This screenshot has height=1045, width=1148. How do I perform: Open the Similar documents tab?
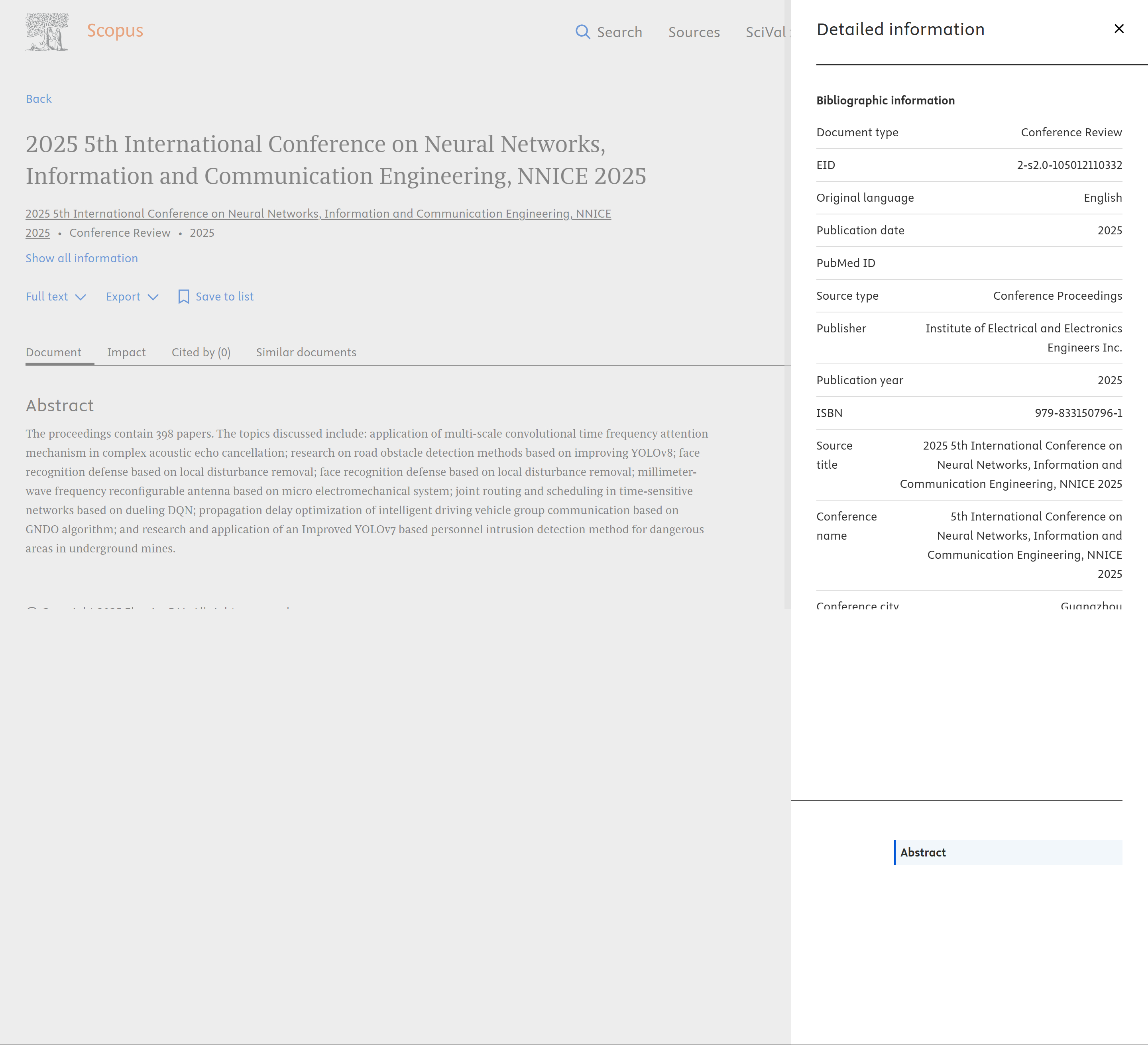point(307,352)
